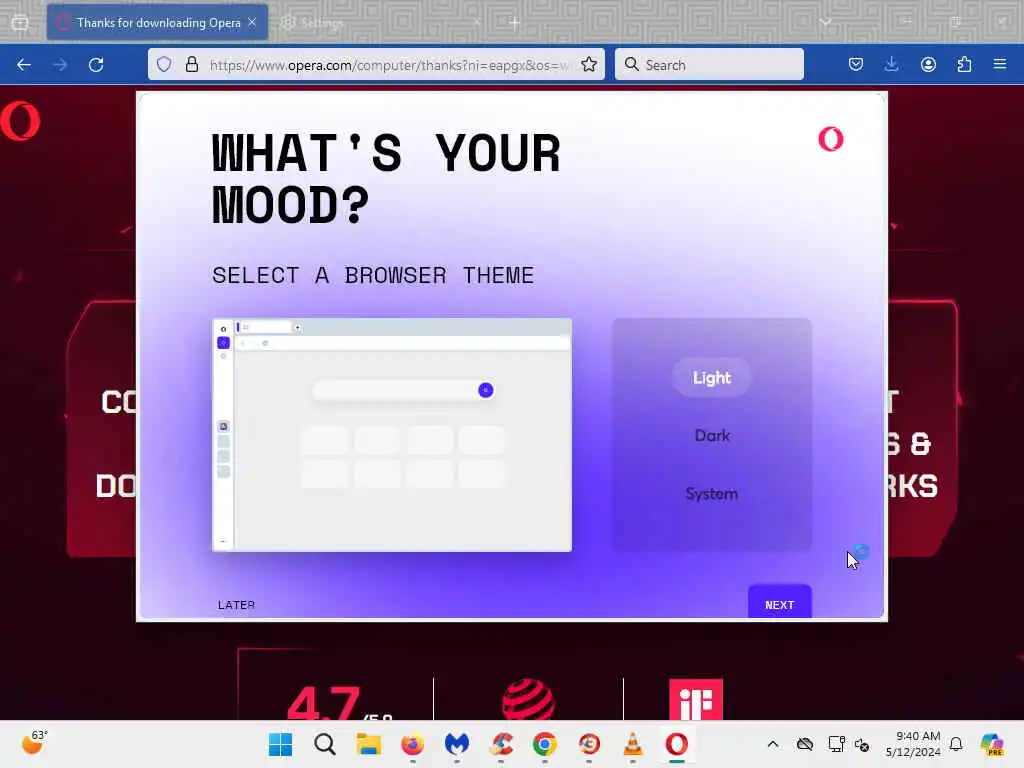Open the Windows Start menu
The width and height of the screenshot is (1024, 768).
(x=281, y=744)
